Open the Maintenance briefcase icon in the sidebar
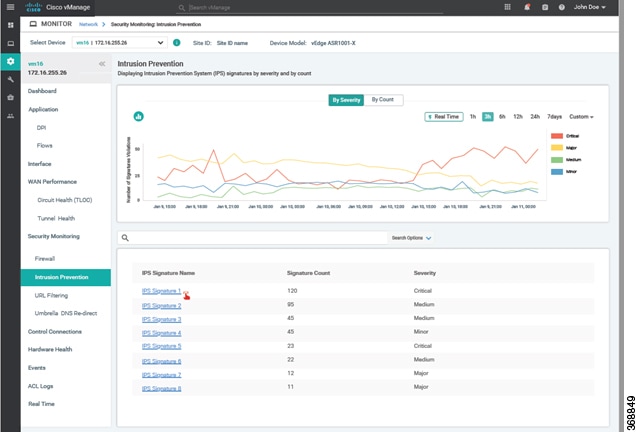The image size is (636, 432). tap(11, 97)
